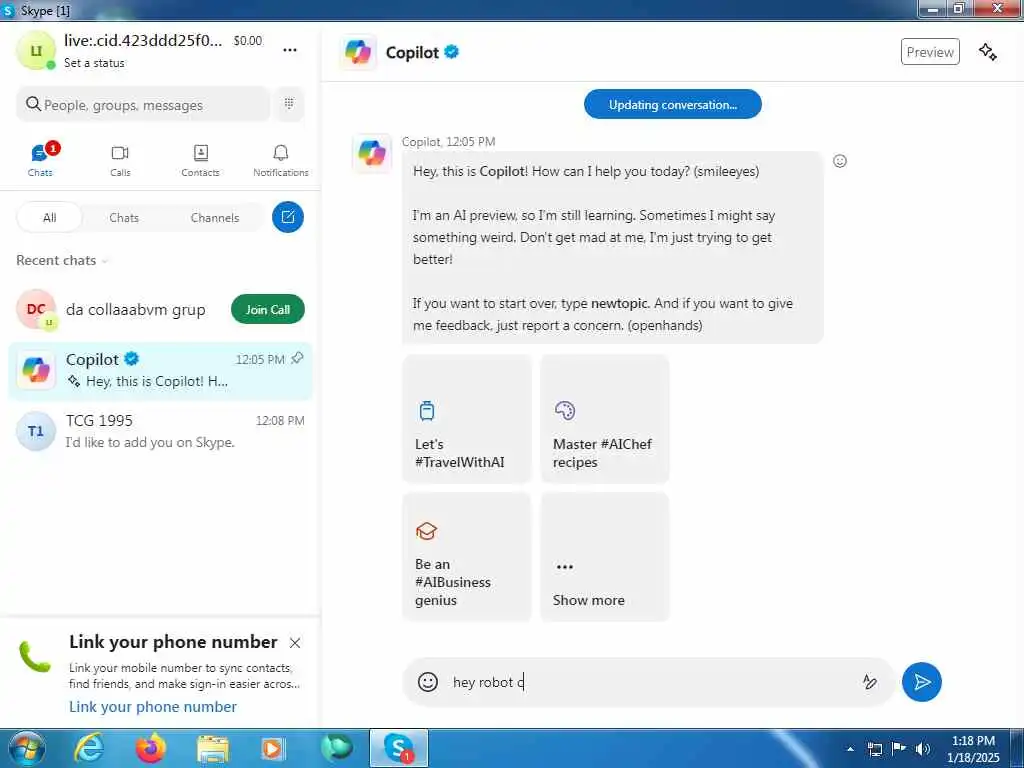The height and width of the screenshot is (768, 1024).
Task: Open file explorer from taskbar
Action: tap(212, 748)
